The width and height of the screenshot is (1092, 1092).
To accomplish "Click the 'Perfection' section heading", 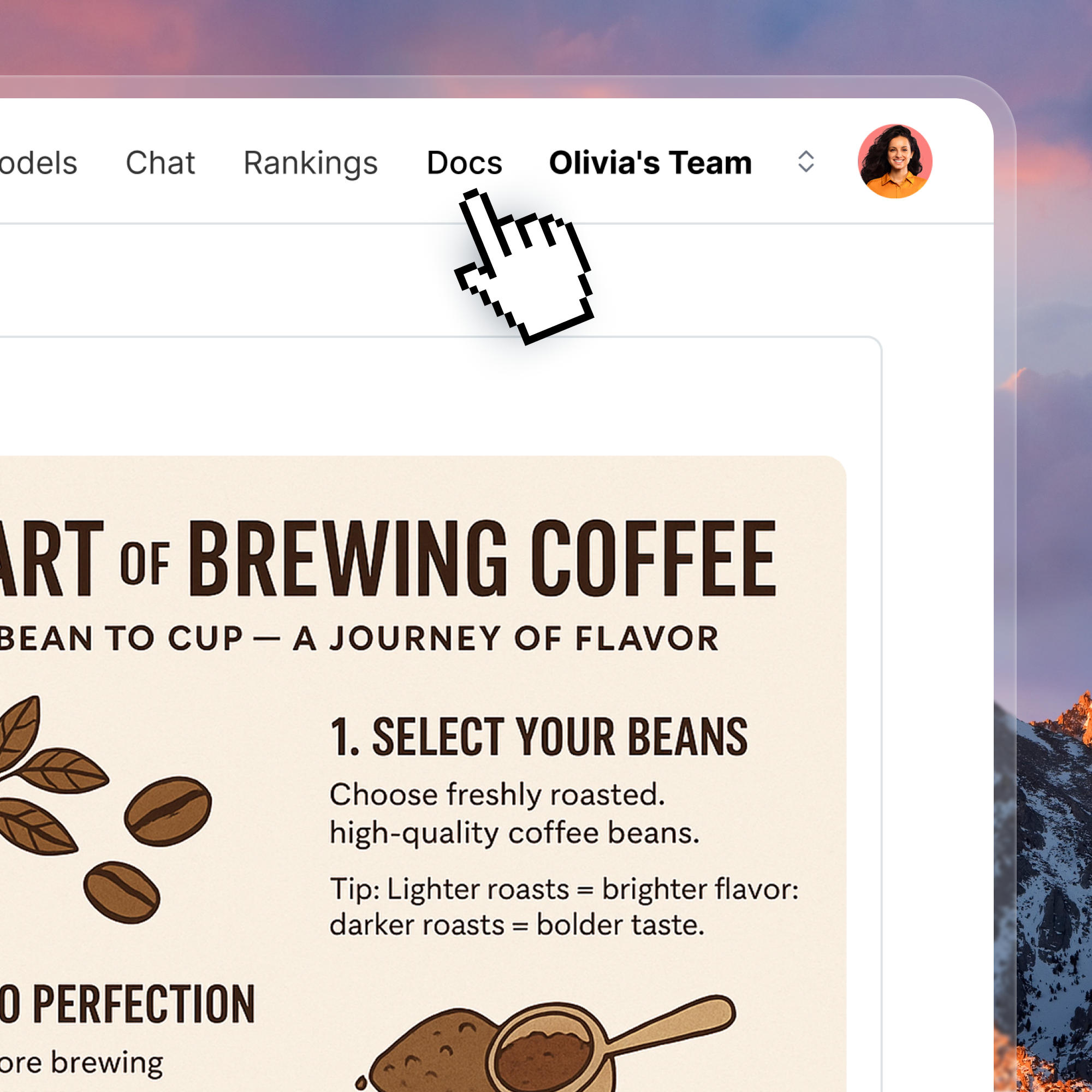I will [x=144, y=1004].
